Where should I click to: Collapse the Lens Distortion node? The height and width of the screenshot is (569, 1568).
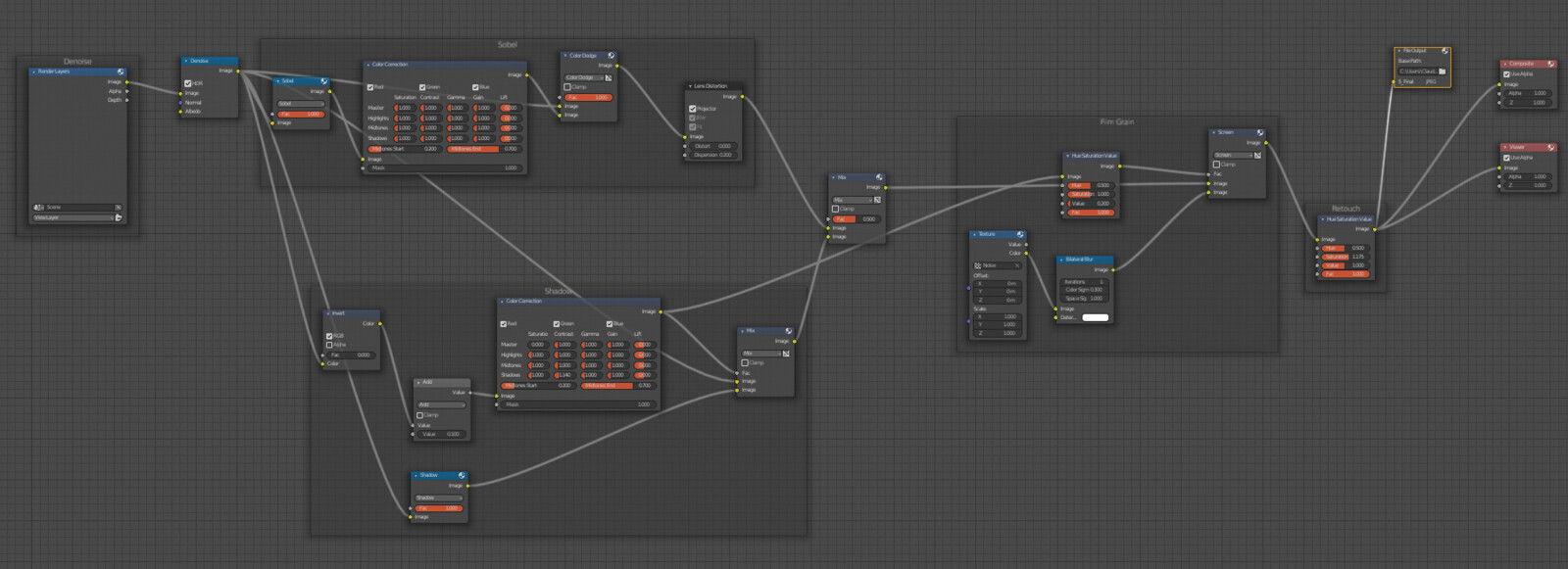click(x=690, y=86)
